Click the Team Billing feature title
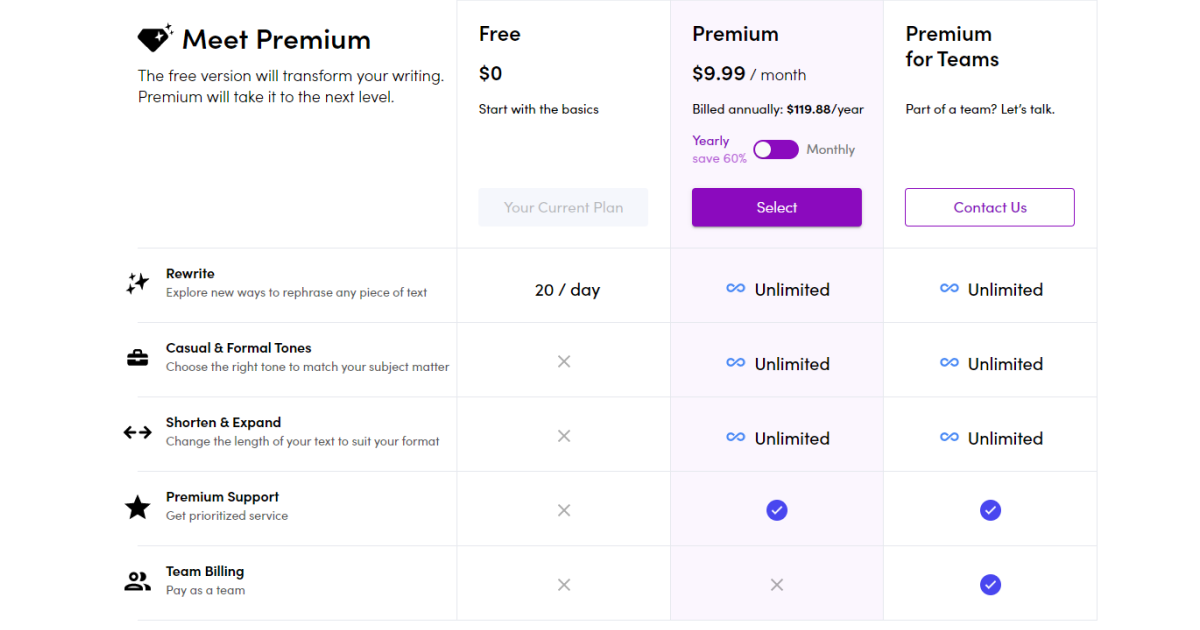 pos(205,571)
